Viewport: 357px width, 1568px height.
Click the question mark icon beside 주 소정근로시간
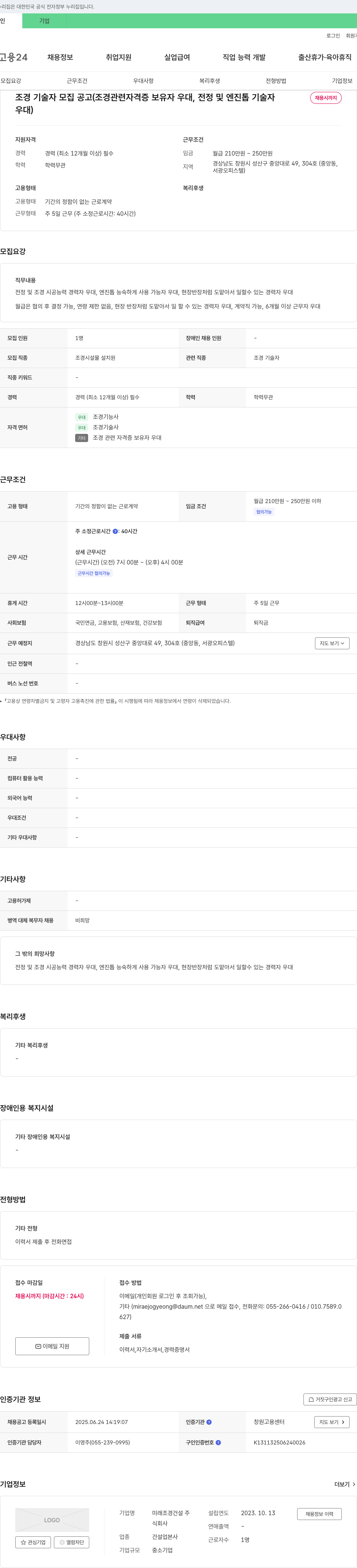(116, 531)
